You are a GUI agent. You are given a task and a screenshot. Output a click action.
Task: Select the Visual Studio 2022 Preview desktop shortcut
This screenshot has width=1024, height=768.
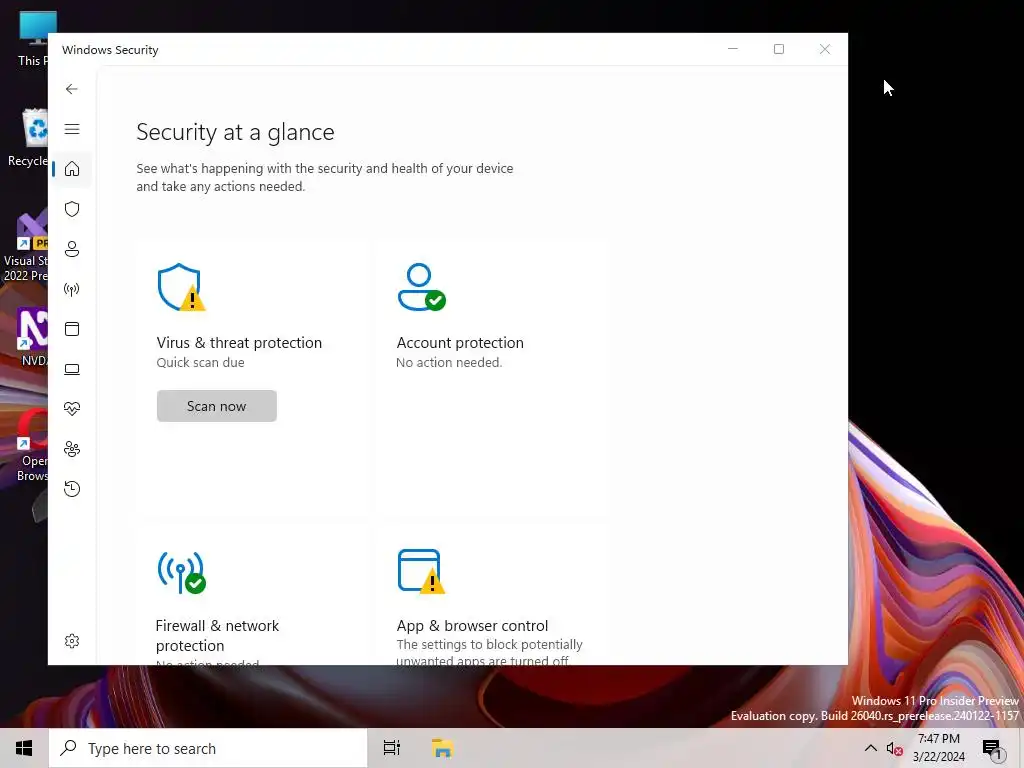click(x=25, y=246)
